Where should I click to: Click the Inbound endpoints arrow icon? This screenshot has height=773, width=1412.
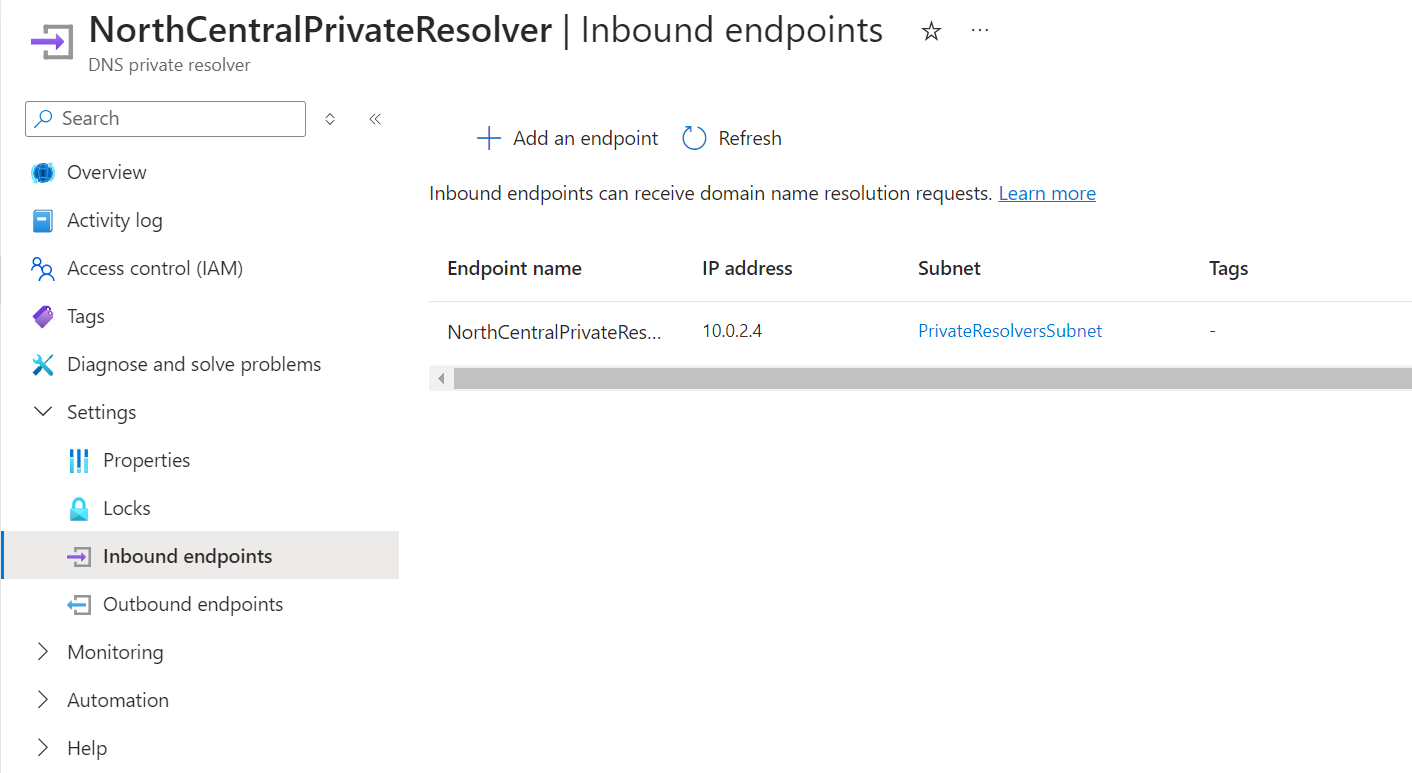tap(79, 556)
